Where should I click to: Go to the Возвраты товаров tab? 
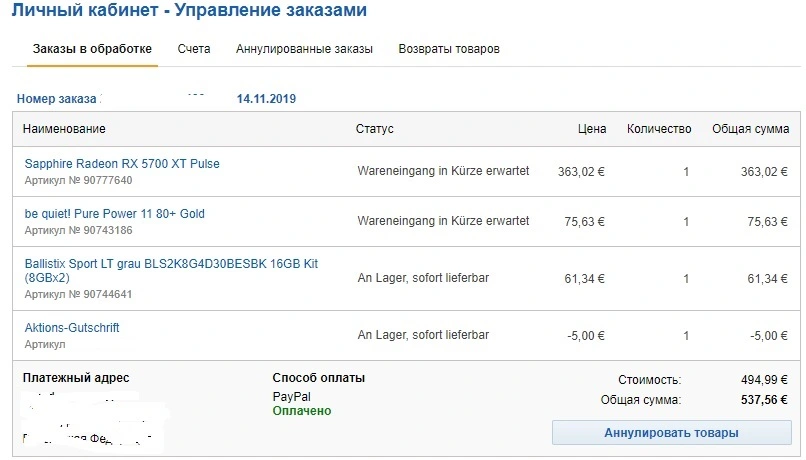pyautogui.click(x=449, y=49)
